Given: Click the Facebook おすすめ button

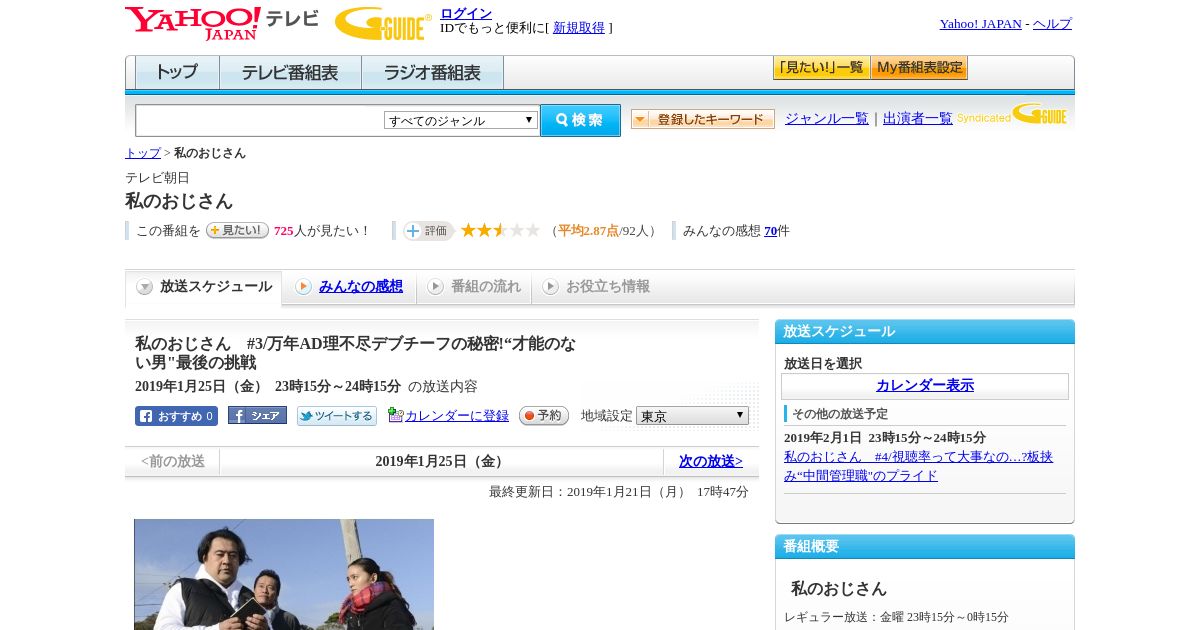Looking at the screenshot, I should [x=176, y=416].
